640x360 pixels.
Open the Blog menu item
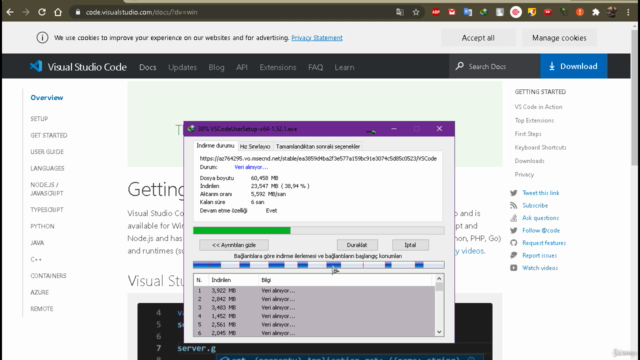pyautogui.click(x=216, y=67)
